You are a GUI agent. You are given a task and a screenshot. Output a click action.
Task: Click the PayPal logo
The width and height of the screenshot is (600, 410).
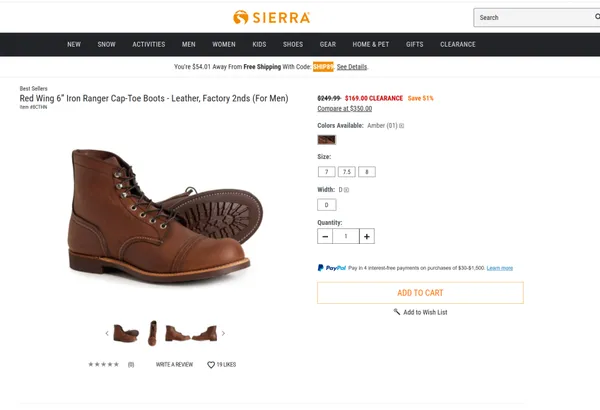(331, 268)
